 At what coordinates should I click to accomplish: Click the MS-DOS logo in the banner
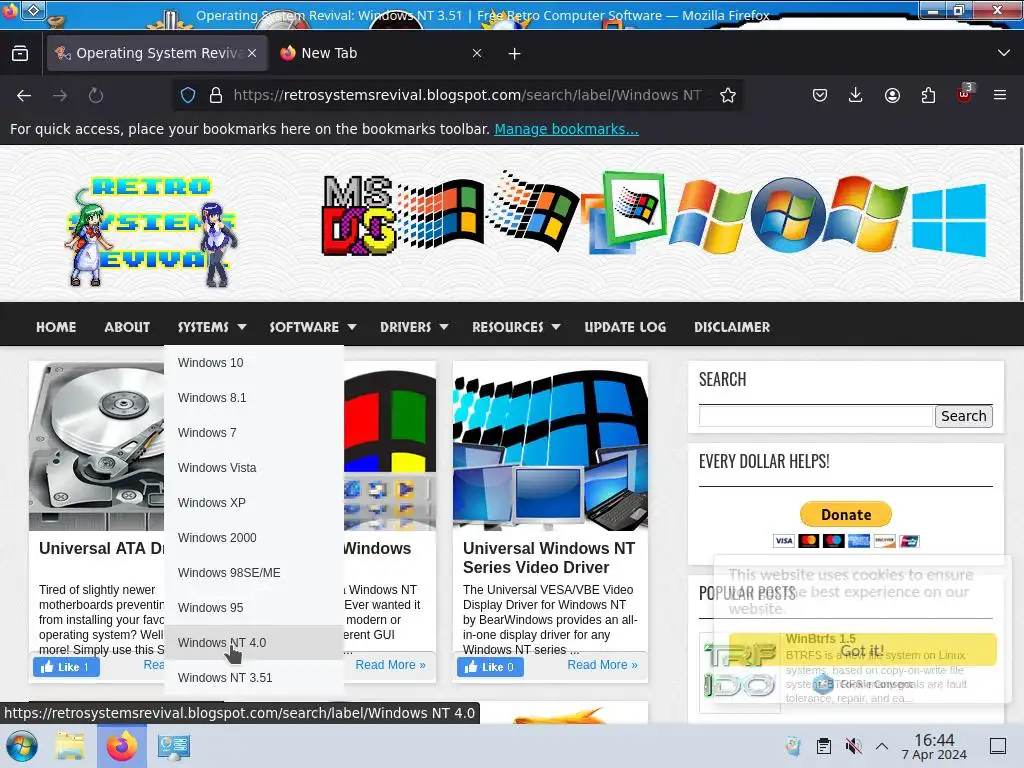pyautogui.click(x=358, y=216)
